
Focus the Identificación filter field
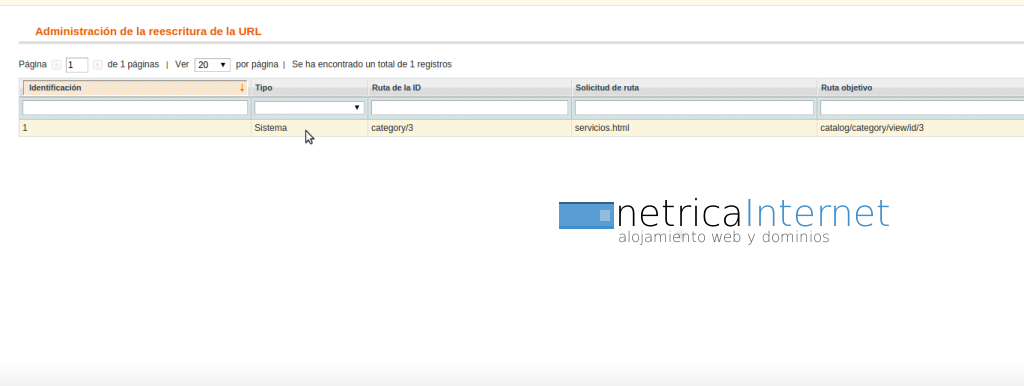[x=135, y=108]
